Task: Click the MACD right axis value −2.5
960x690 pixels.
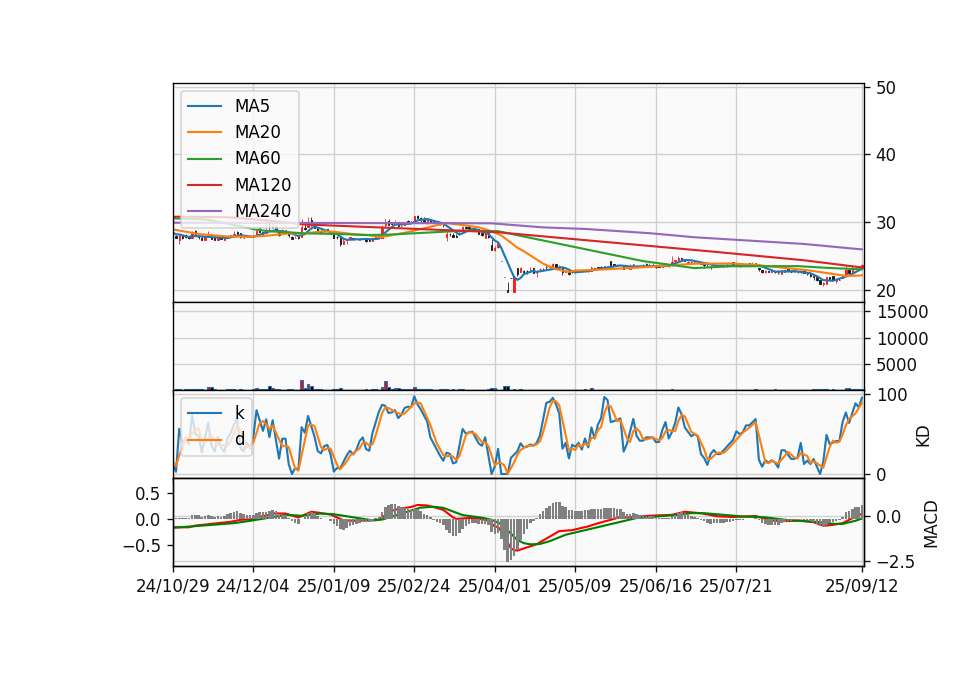Action: 895,562
